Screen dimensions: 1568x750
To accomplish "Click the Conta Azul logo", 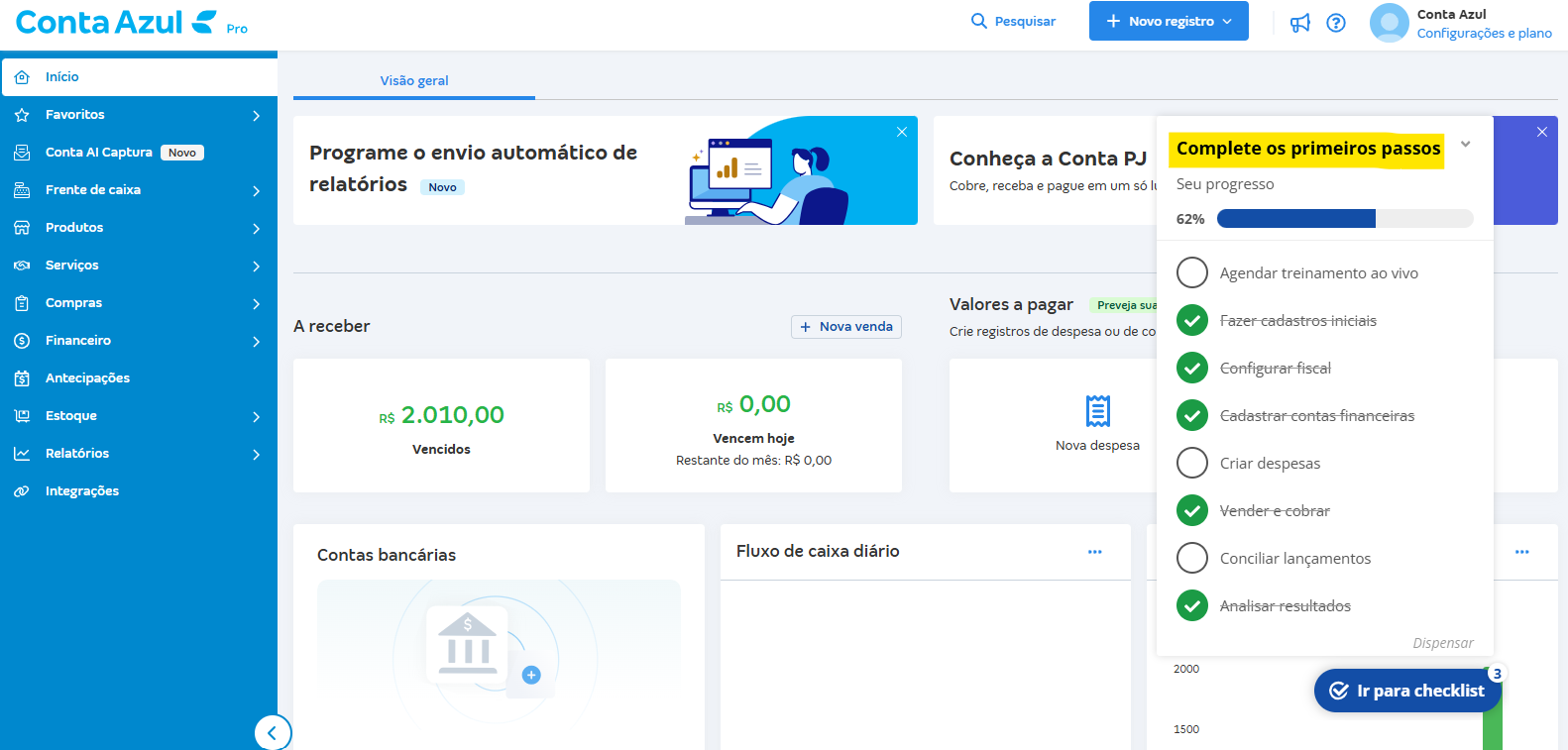I will (116, 22).
